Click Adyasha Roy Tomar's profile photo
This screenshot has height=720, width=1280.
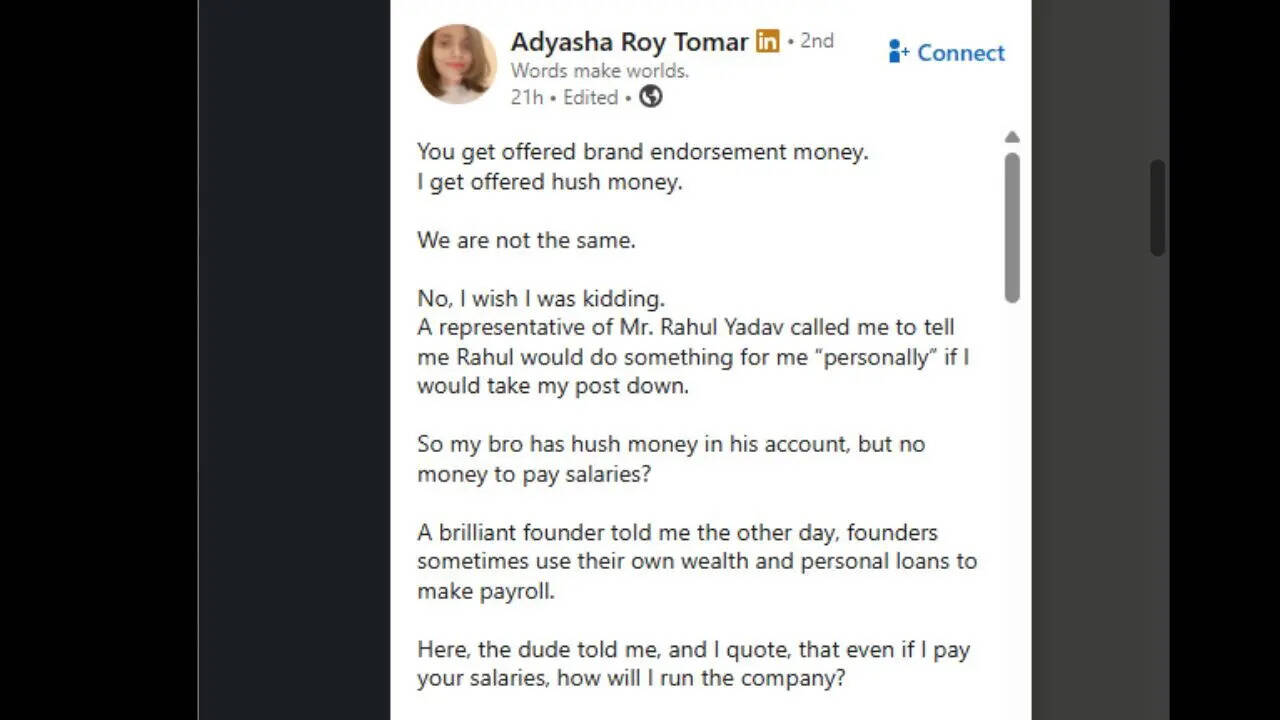click(456, 64)
